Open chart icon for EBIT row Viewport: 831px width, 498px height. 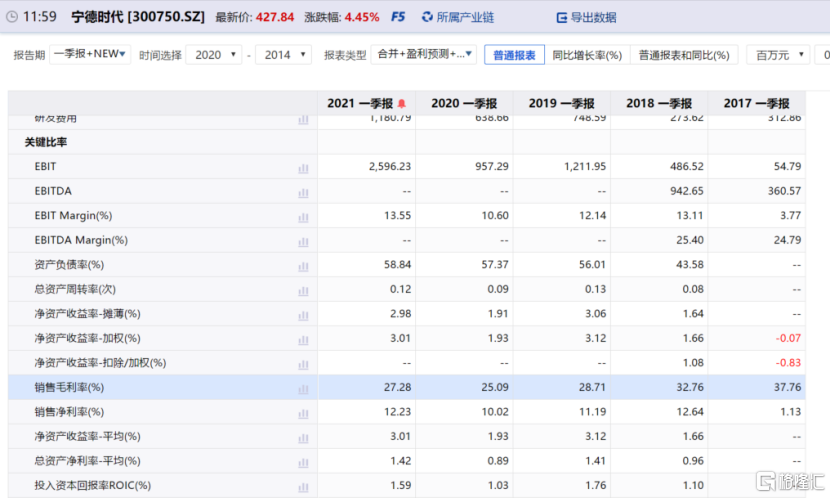click(303, 168)
